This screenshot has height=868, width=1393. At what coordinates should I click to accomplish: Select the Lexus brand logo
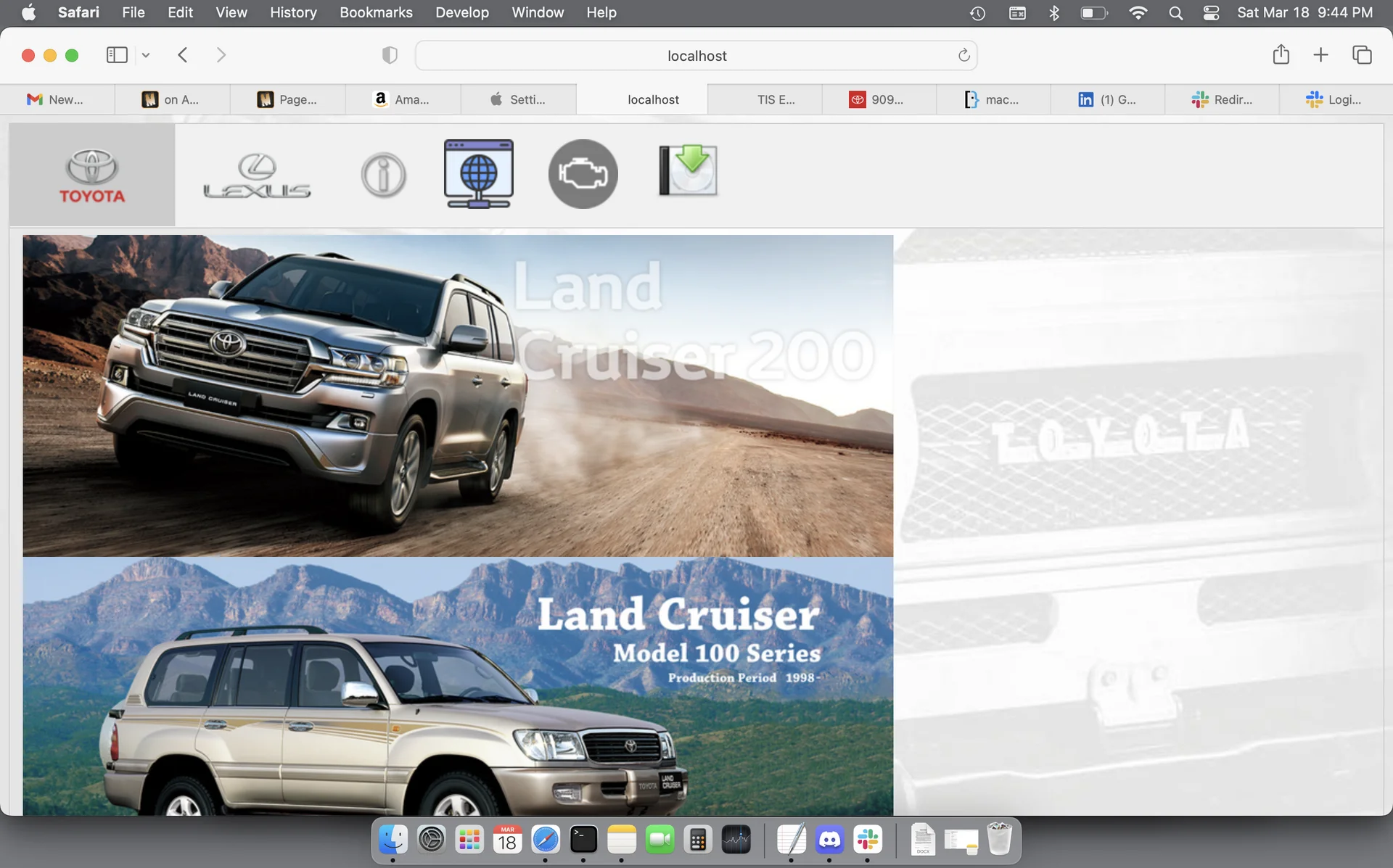[x=257, y=175]
